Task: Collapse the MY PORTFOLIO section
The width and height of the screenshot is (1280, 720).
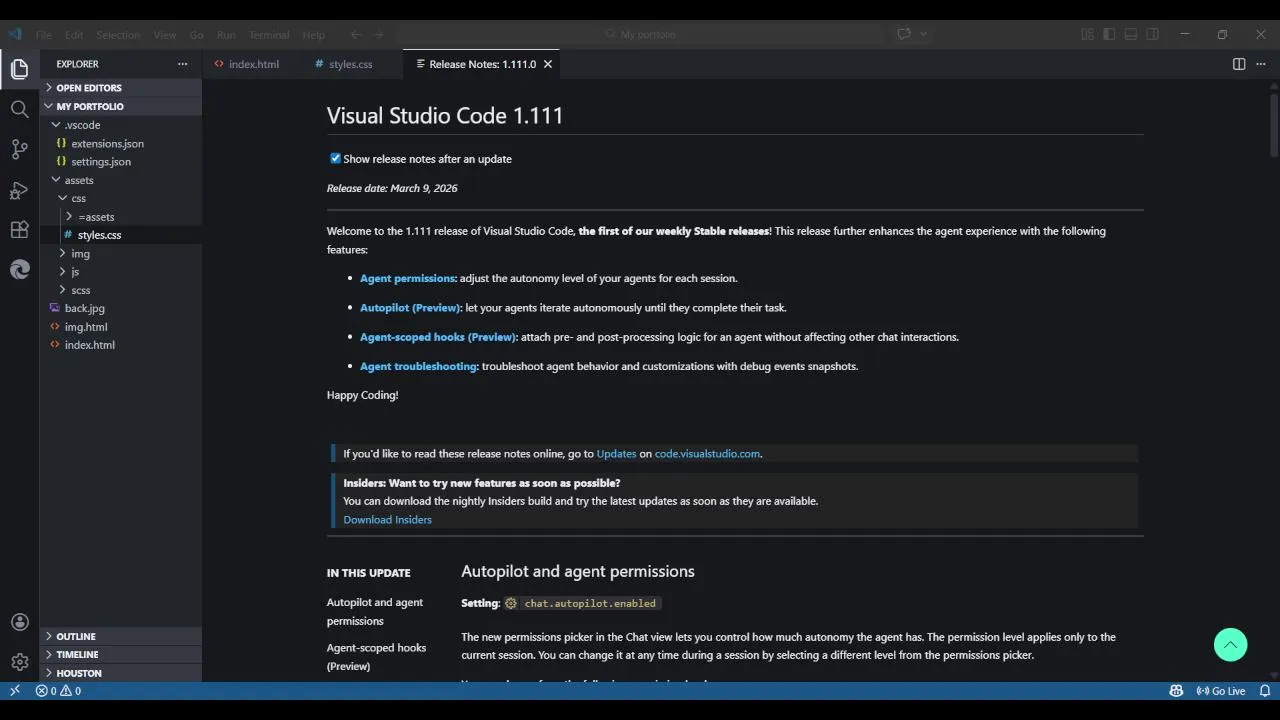Action: [89, 106]
